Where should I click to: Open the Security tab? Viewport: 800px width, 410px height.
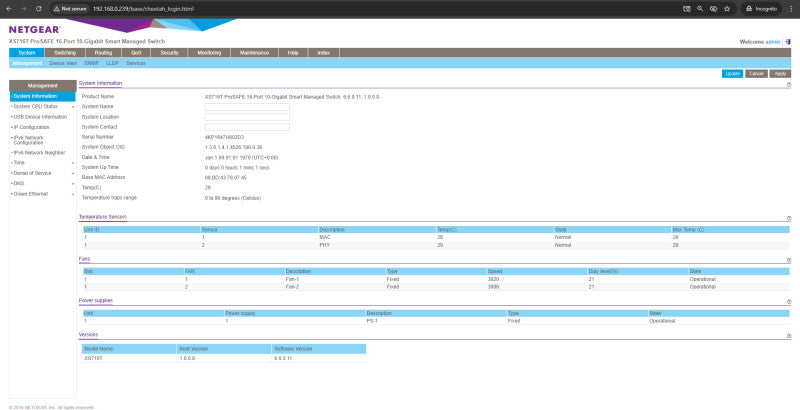[x=169, y=53]
